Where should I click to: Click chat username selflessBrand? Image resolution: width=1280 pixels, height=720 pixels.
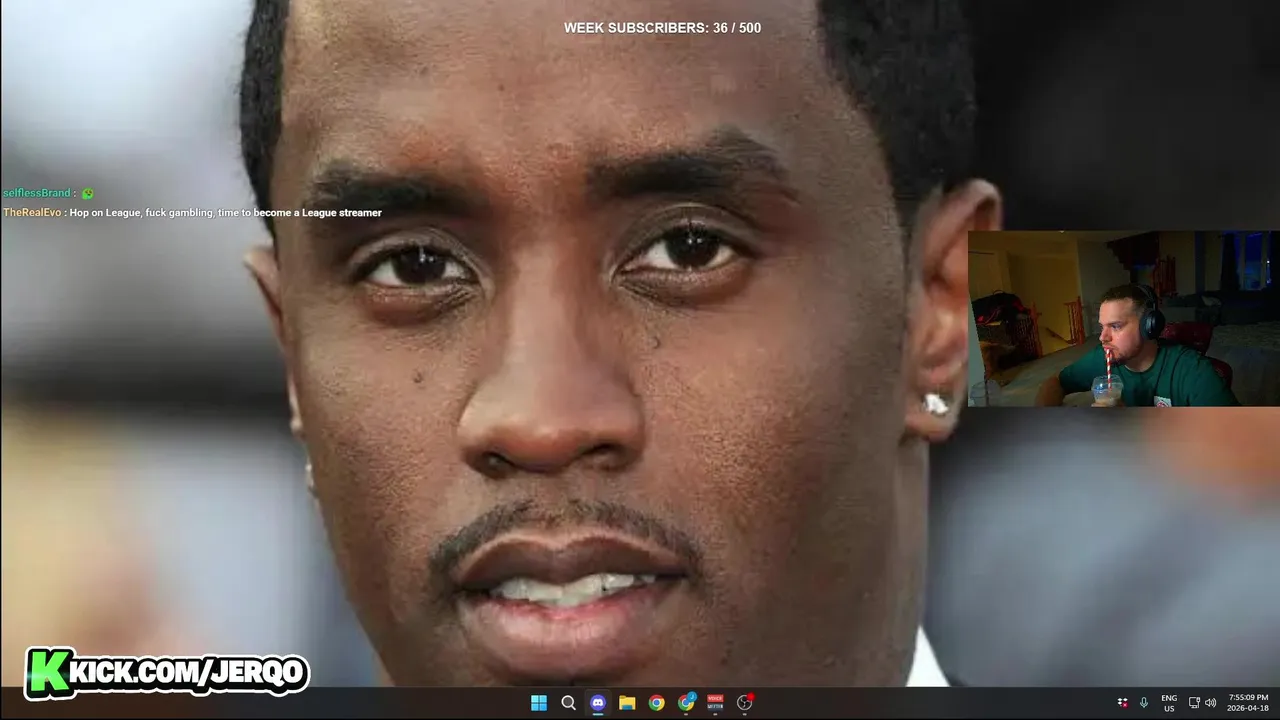(x=36, y=193)
